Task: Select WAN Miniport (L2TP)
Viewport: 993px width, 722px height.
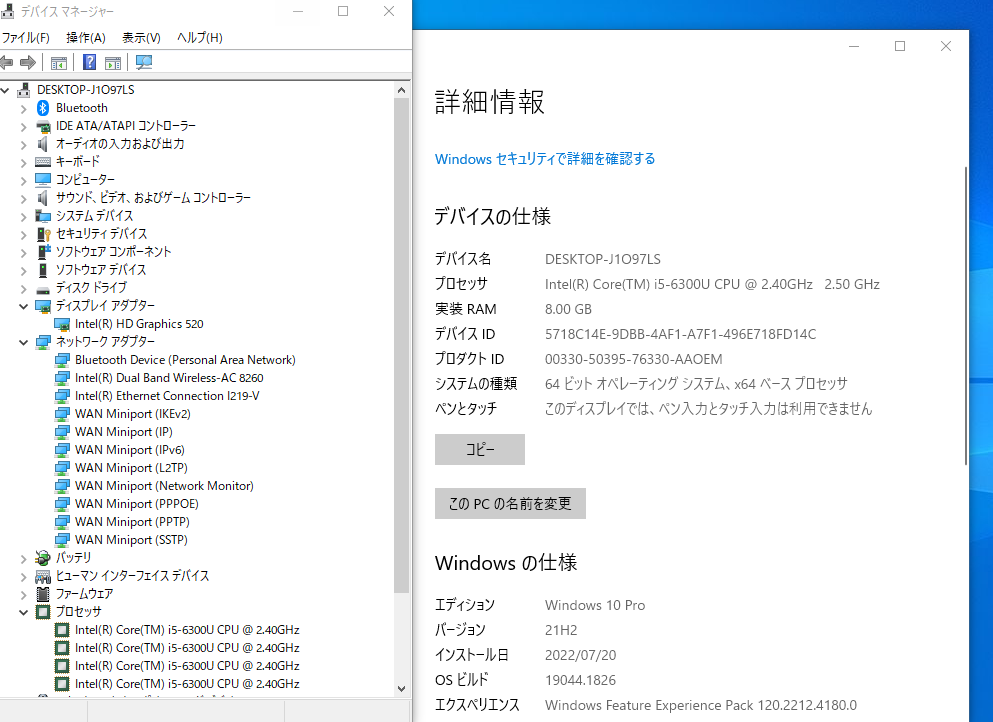Action: tap(131, 467)
